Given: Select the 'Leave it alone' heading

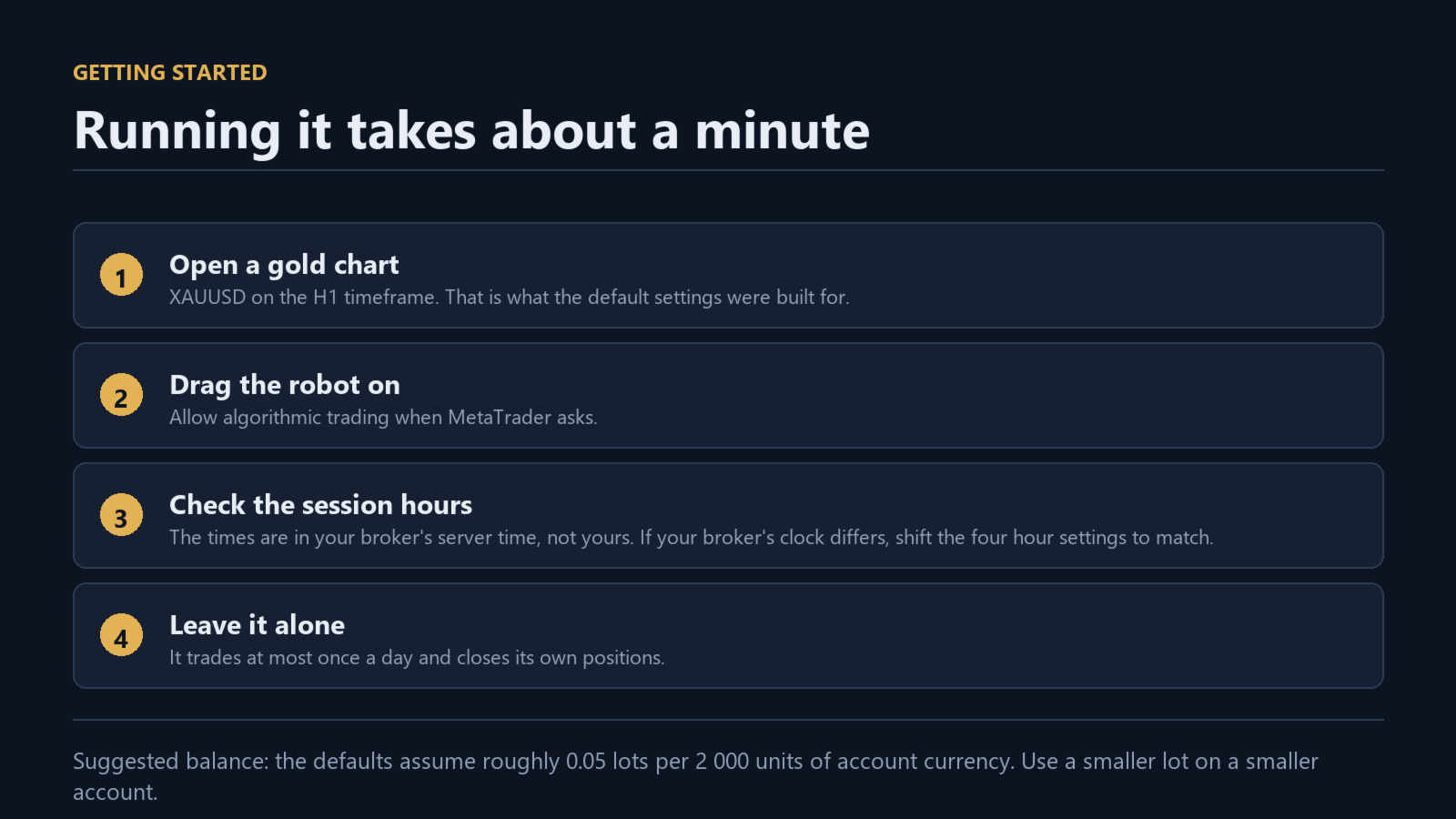Looking at the screenshot, I should pos(257,625).
